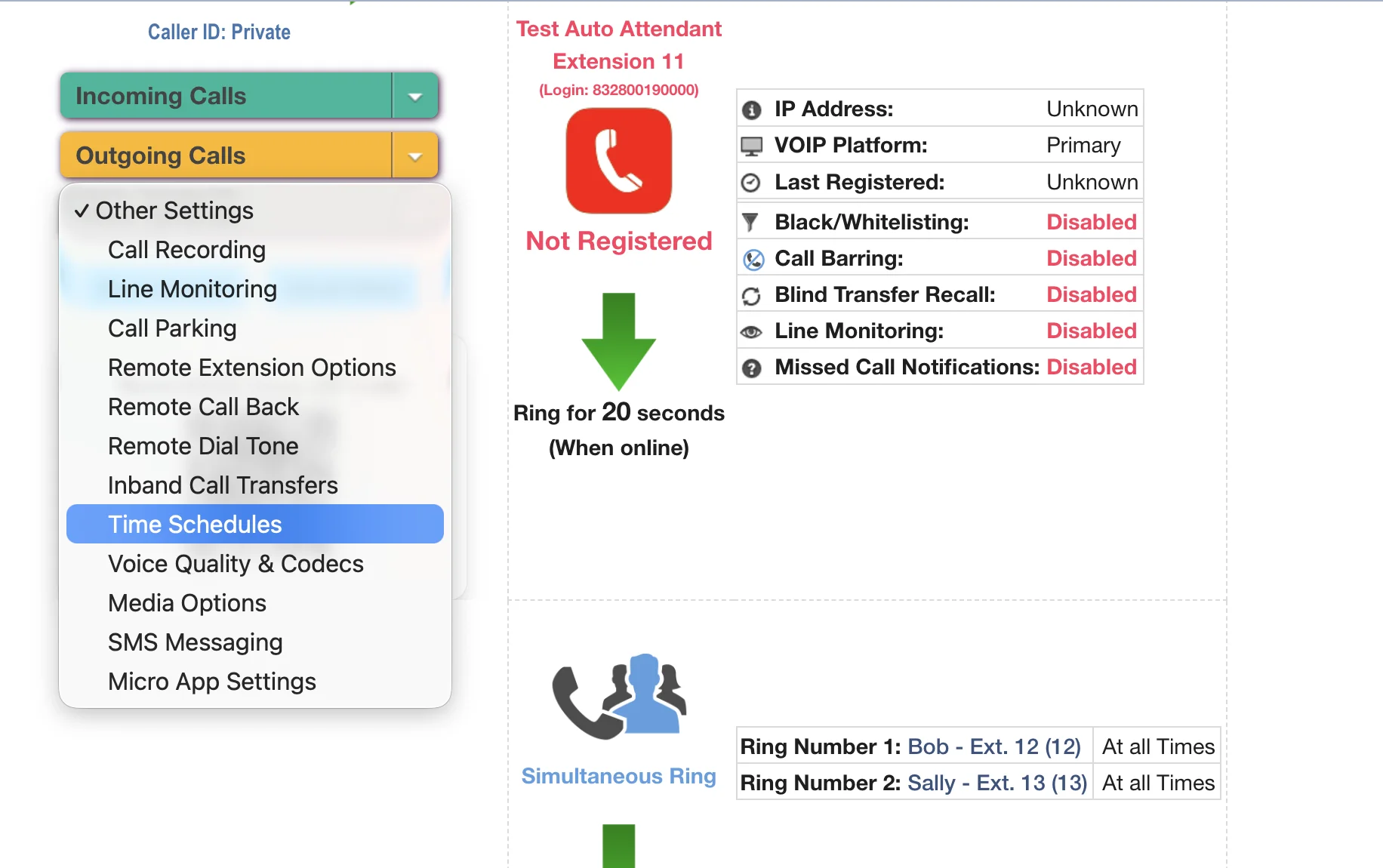Viewport: 1383px width, 868px height.
Task: Click the Blind Transfer Recall refresh icon
Action: click(752, 294)
